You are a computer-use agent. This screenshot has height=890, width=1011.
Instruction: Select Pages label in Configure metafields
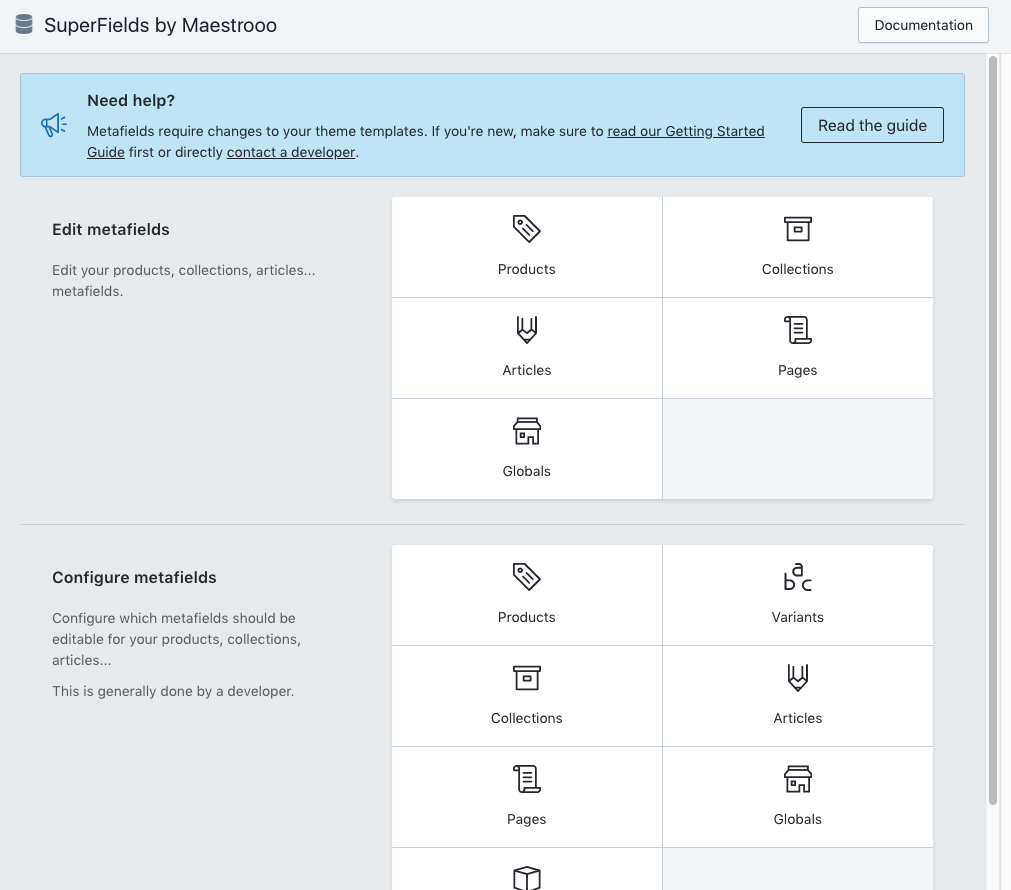[526, 819]
